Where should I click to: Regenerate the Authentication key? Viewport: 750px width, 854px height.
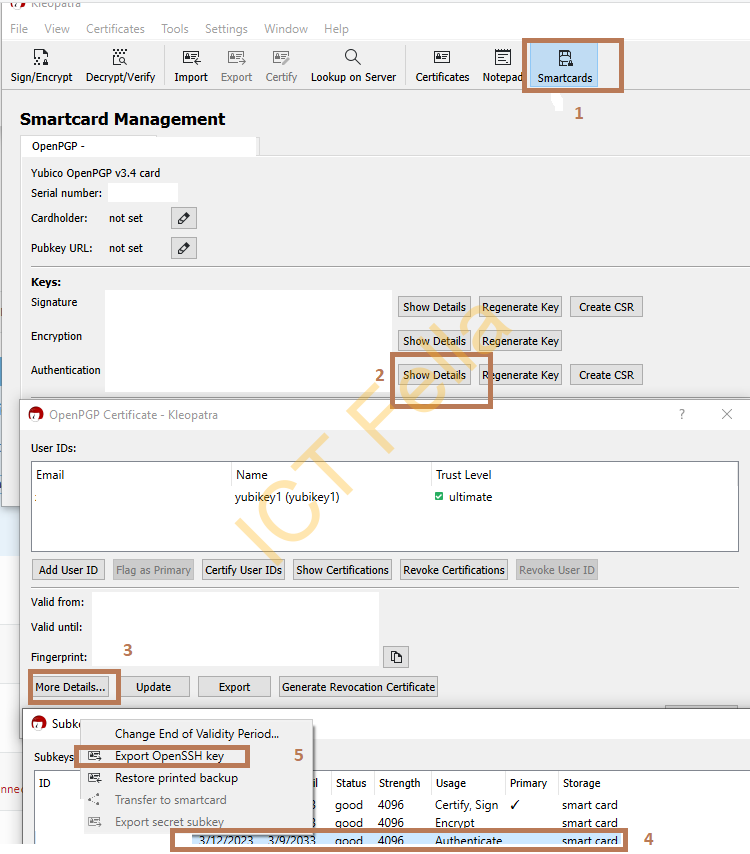click(520, 375)
